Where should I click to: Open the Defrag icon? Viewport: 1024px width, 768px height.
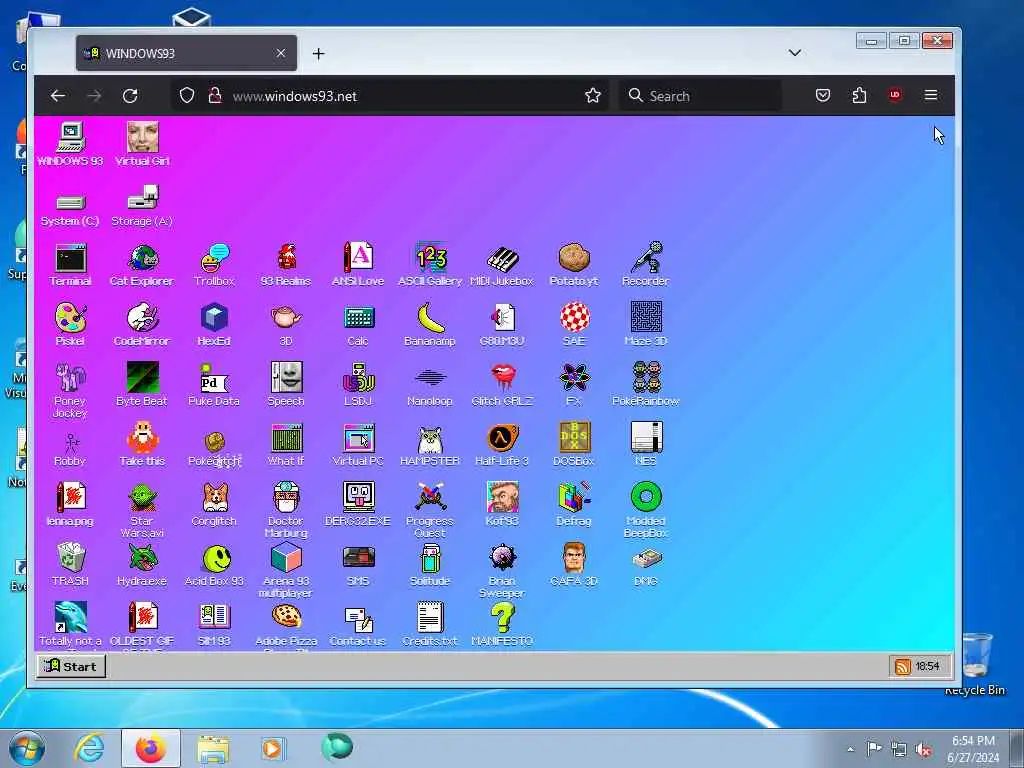point(574,505)
